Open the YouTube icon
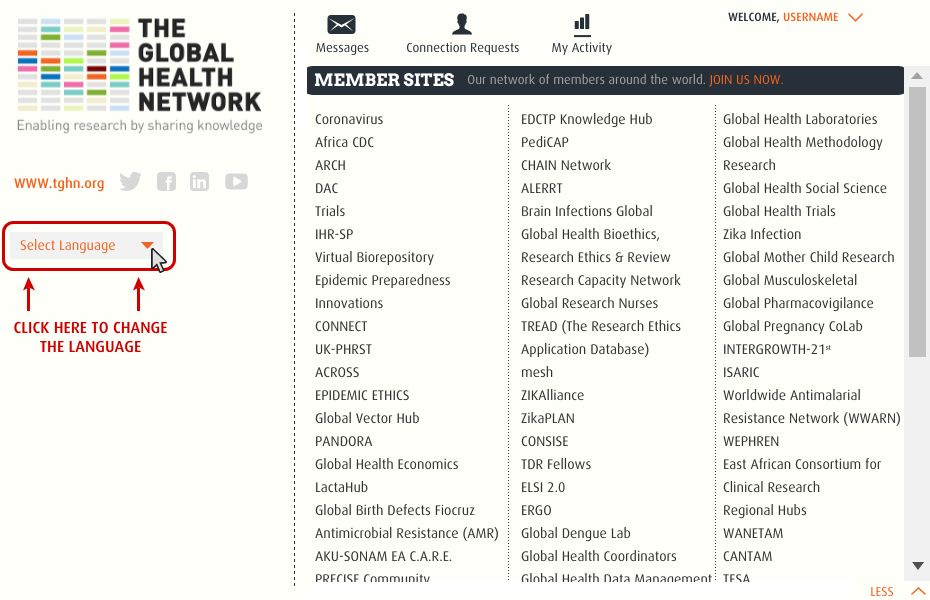930x600 pixels. 236,181
